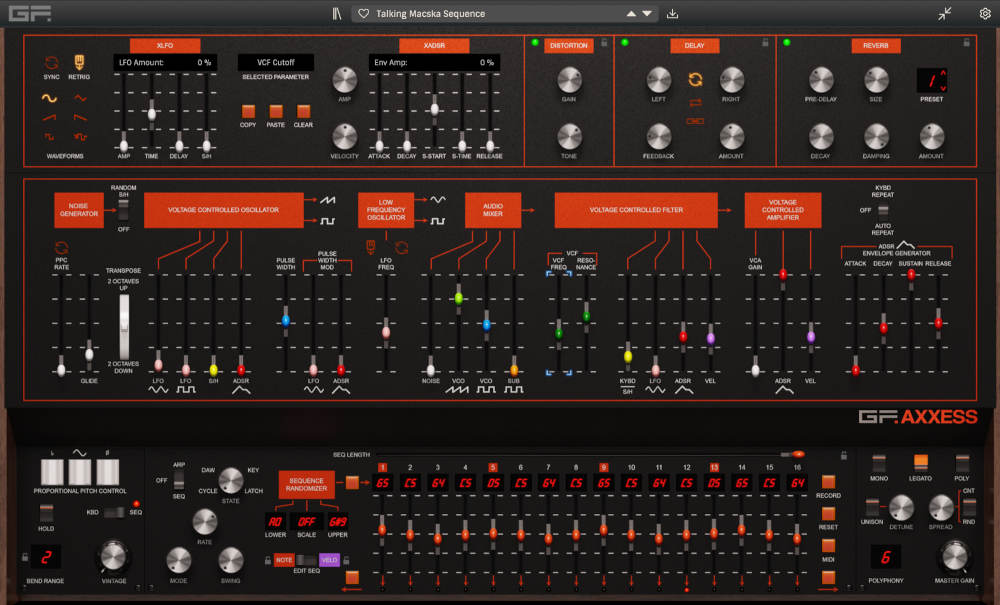The width and height of the screenshot is (1000, 605).
Task: Trigger the SEQUENCE RANDOMIZER button
Action: tap(304, 485)
